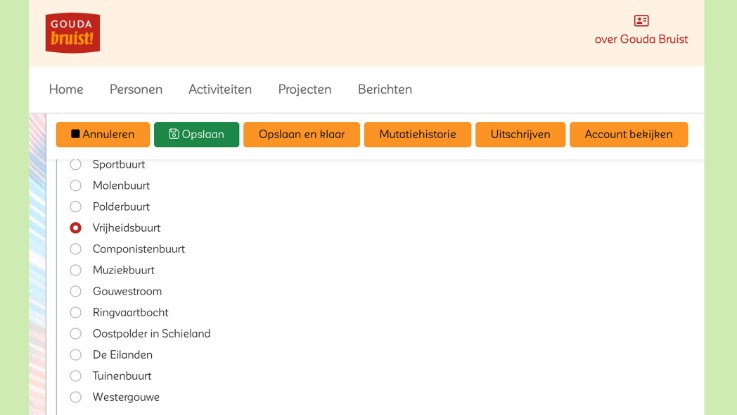
Task: Navigate to Projecten
Action: [305, 89]
